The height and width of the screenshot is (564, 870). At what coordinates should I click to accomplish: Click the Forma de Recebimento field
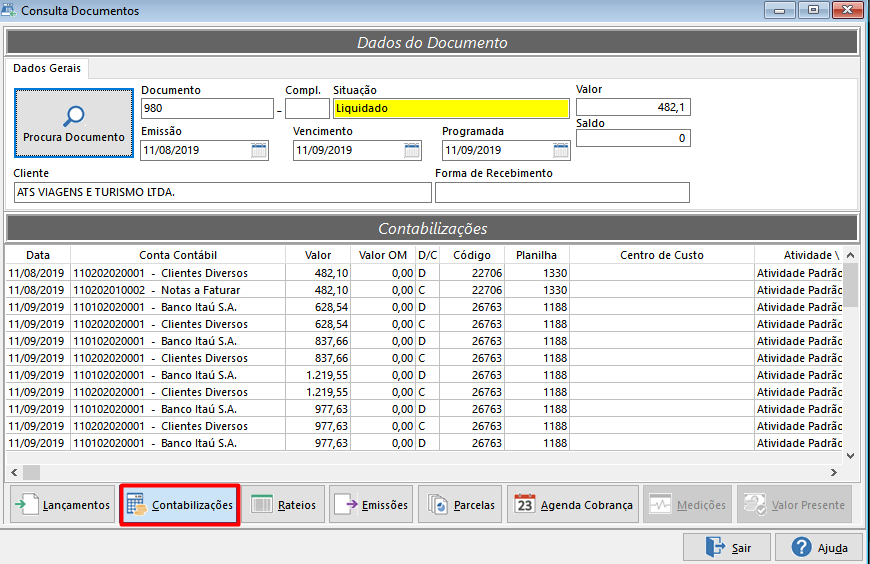point(562,193)
